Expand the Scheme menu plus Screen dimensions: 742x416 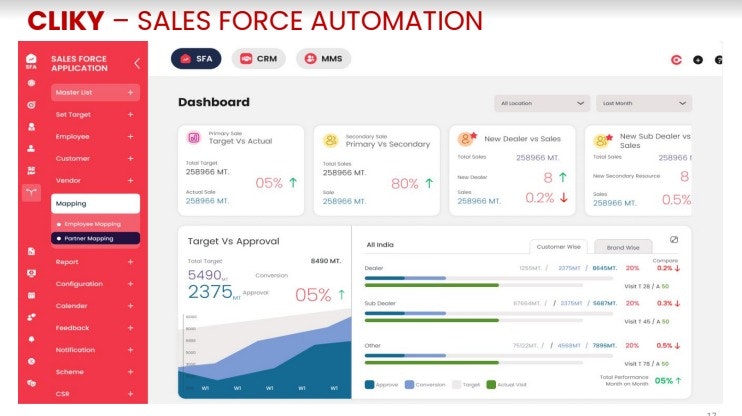pos(130,372)
